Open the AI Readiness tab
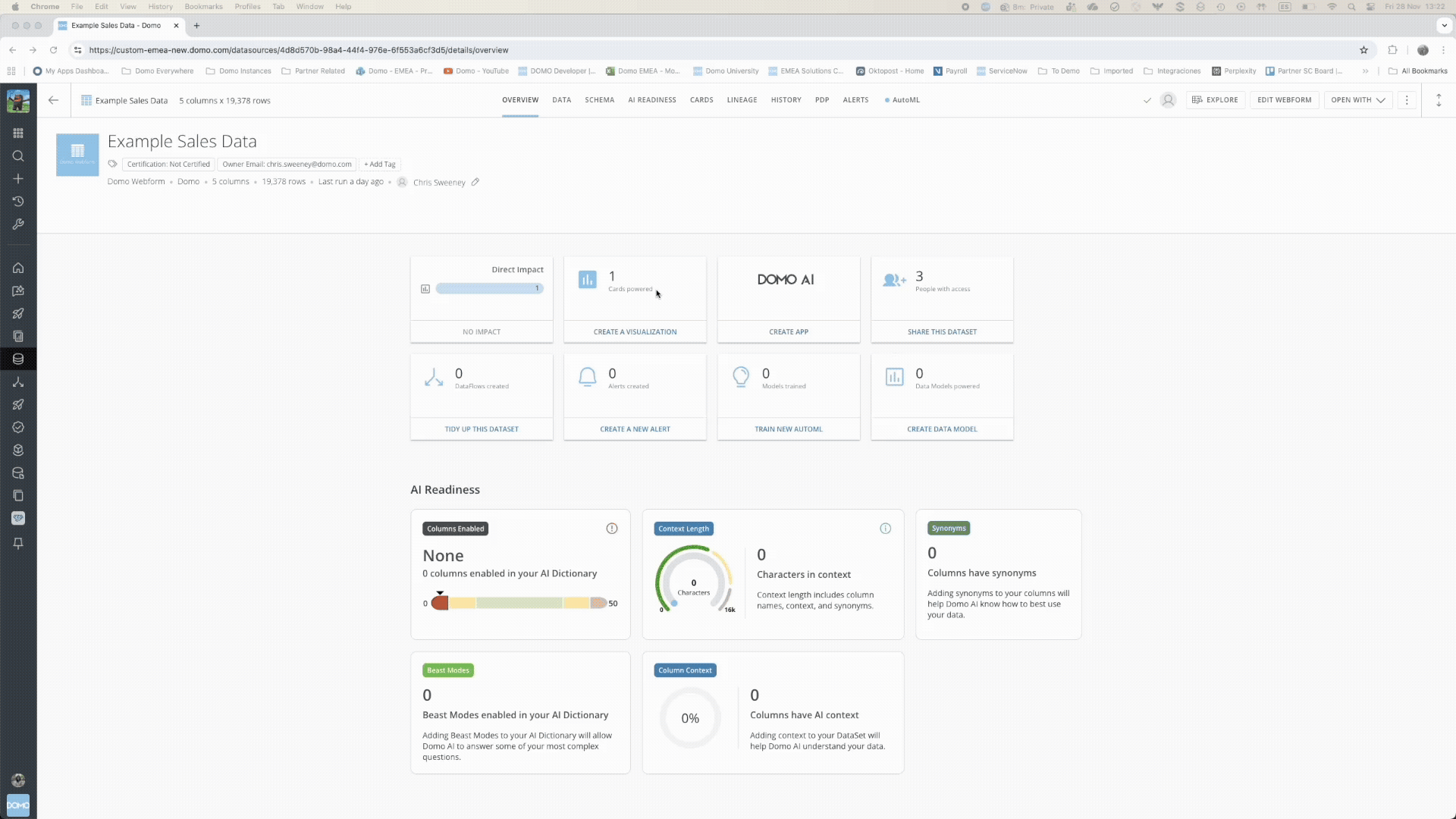 (x=651, y=100)
